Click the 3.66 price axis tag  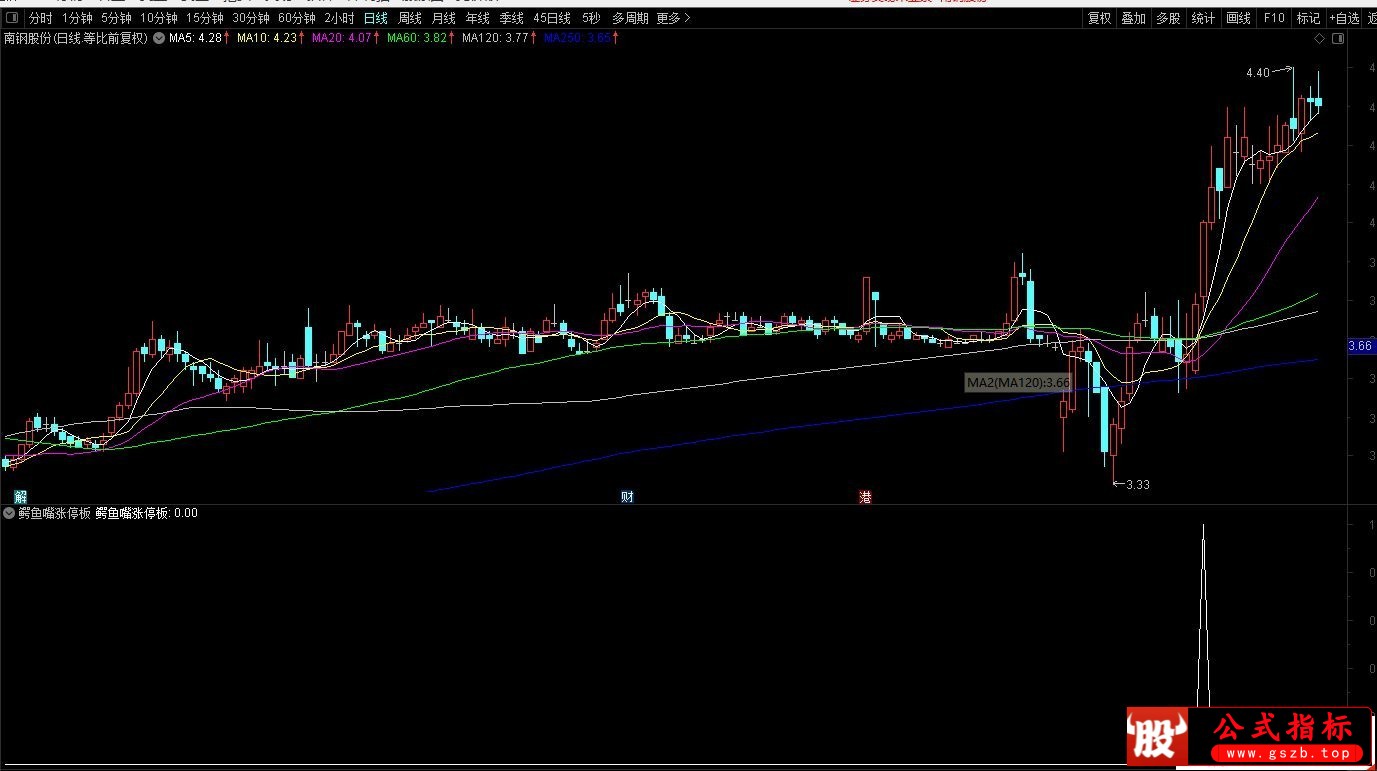pos(1359,346)
